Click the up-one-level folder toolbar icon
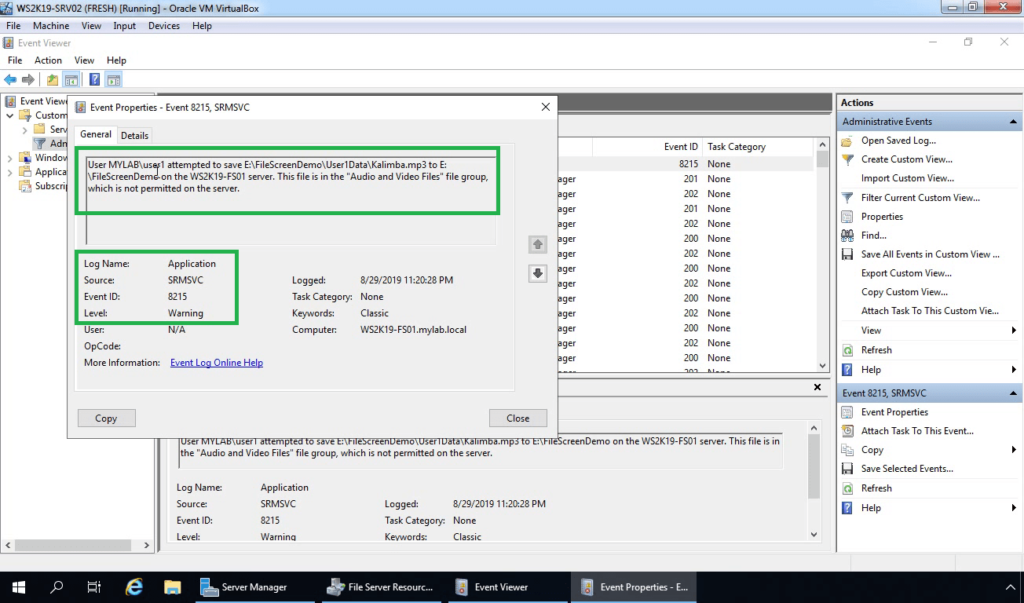 click(x=52, y=80)
